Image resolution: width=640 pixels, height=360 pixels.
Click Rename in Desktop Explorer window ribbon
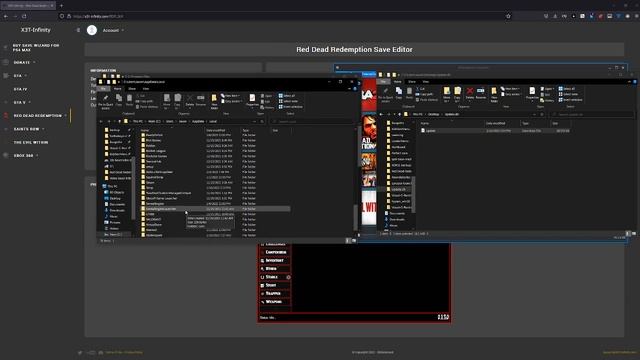click(481, 93)
